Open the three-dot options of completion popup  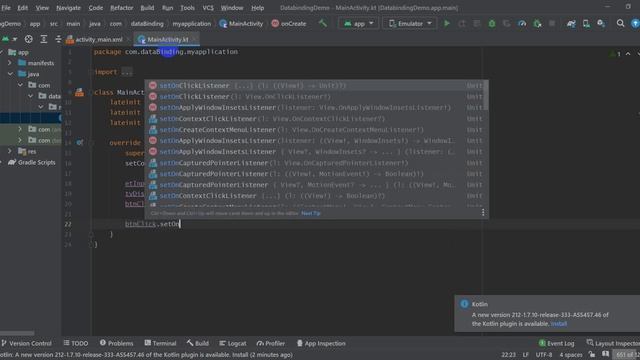click(483, 213)
